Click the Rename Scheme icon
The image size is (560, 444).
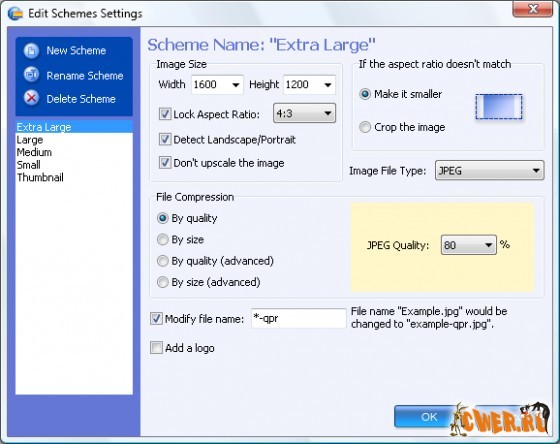(31, 75)
